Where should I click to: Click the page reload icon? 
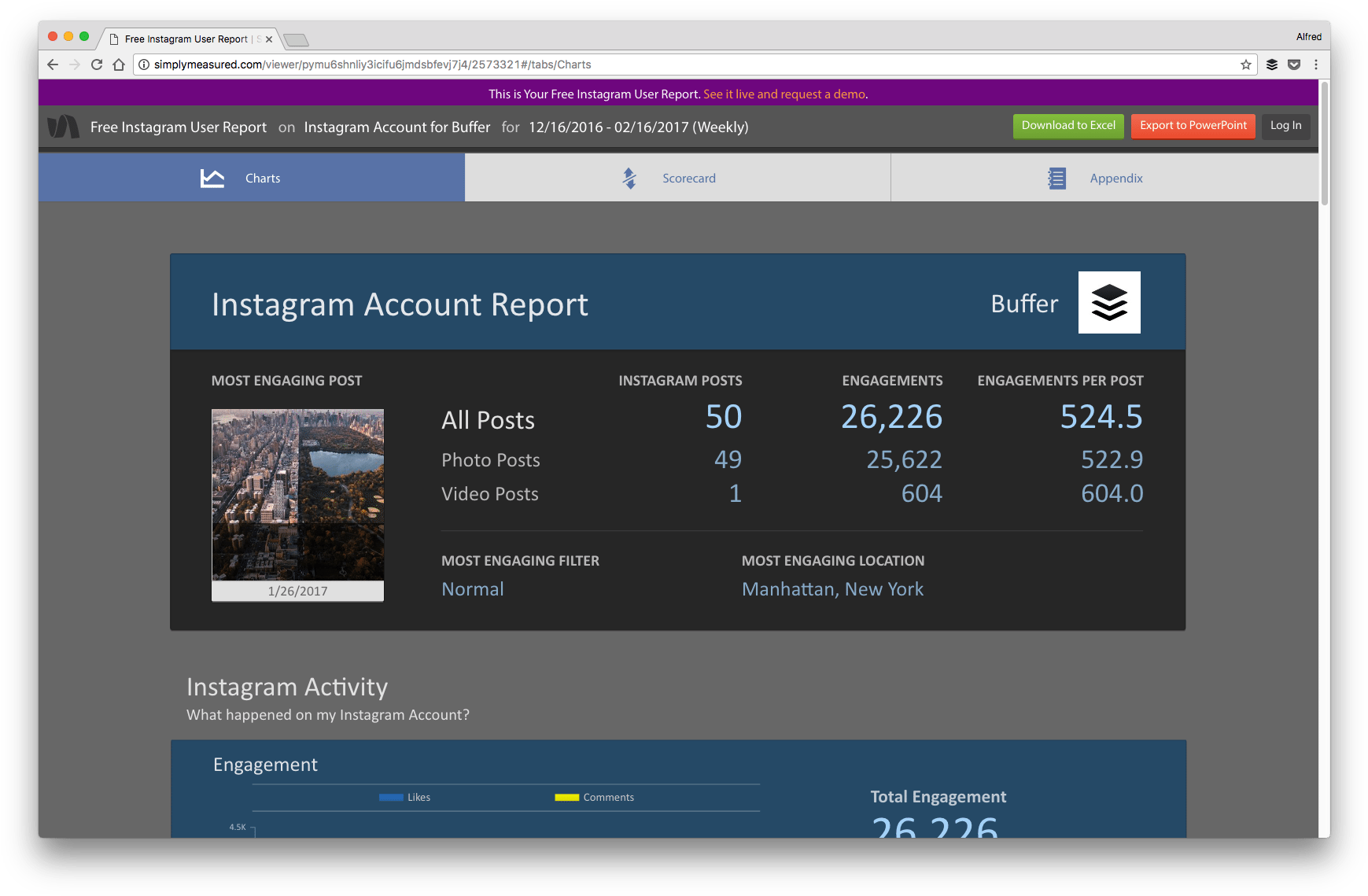tap(96, 65)
